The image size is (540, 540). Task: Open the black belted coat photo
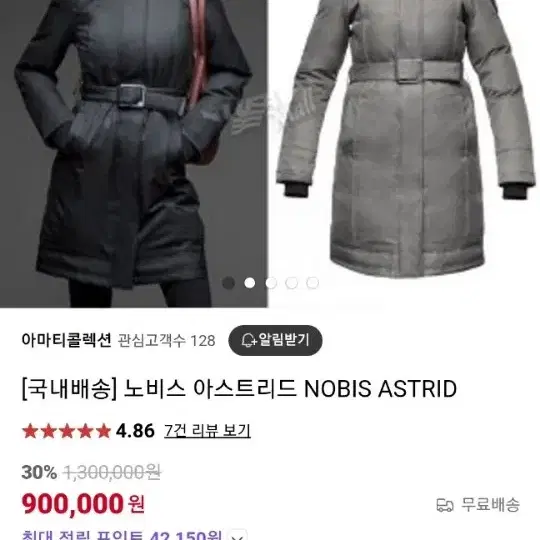[134, 154]
